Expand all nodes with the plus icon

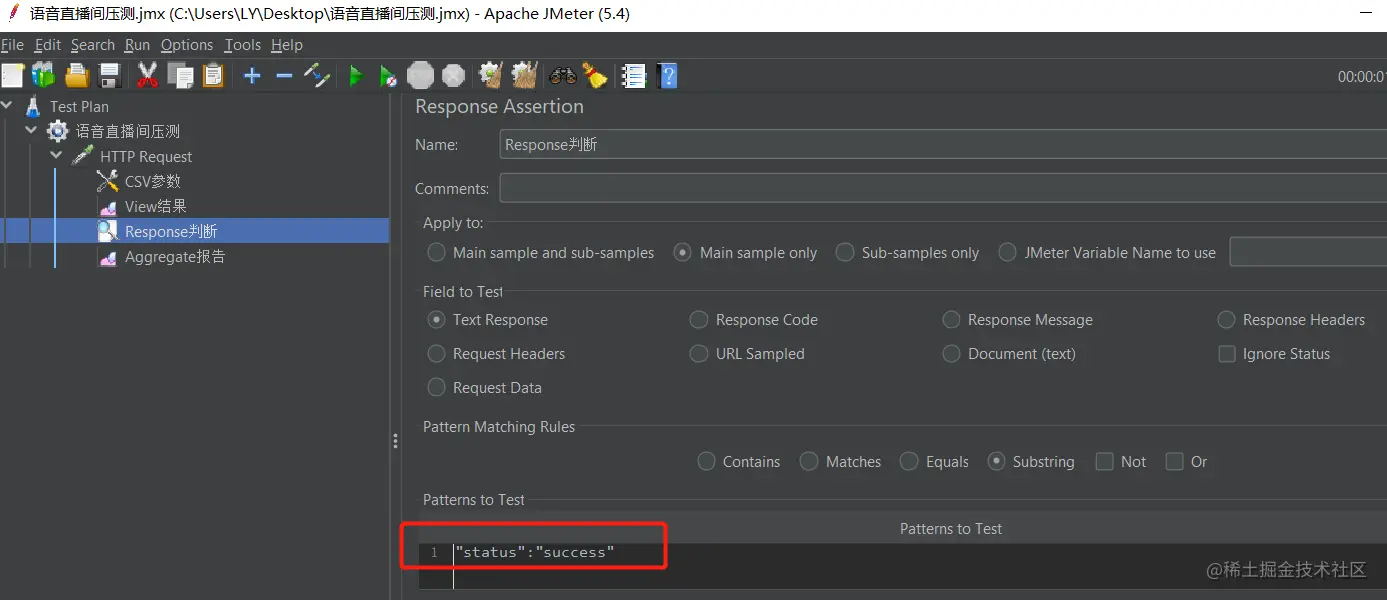click(x=252, y=75)
